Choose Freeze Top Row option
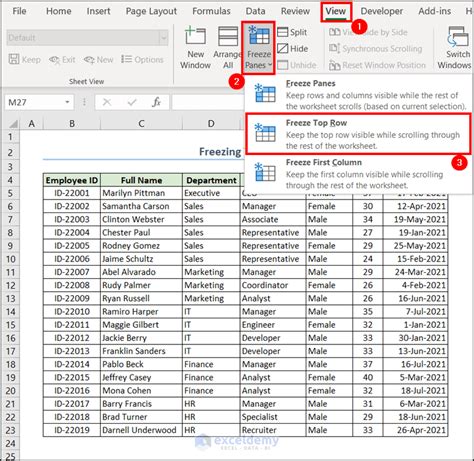 click(x=358, y=134)
